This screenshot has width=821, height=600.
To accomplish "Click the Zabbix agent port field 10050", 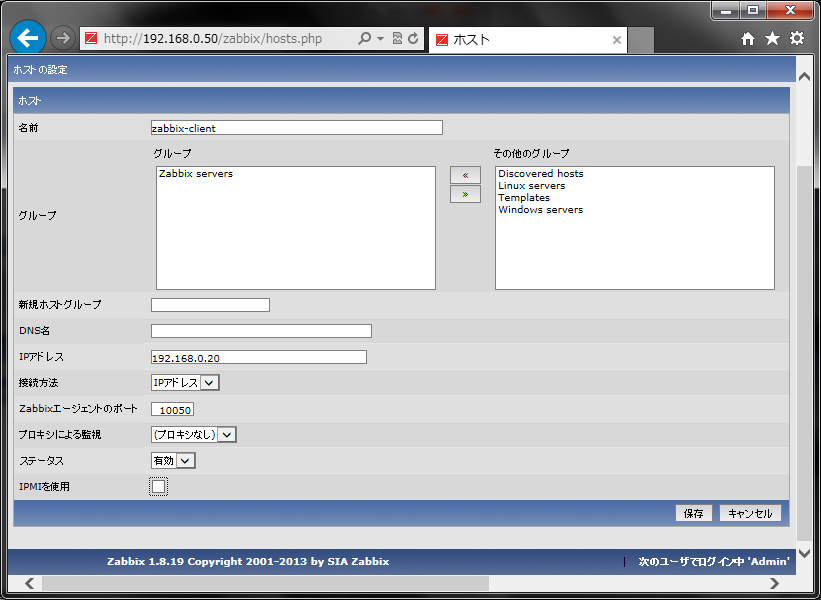I will click(x=172, y=409).
